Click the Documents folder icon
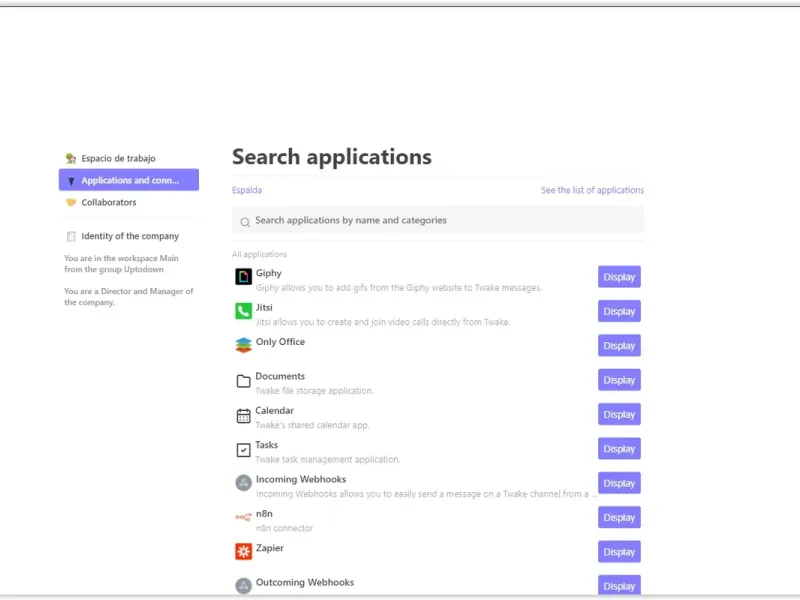This screenshot has height=600, width=800. coord(243,381)
